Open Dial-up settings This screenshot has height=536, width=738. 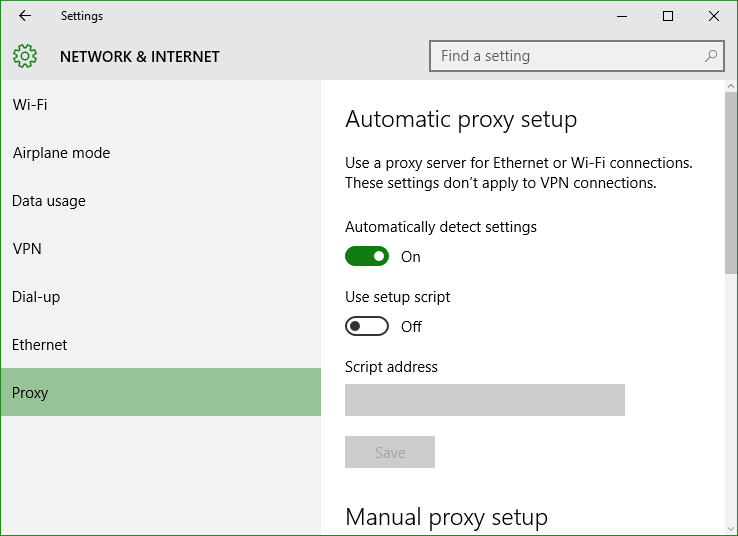click(x=161, y=296)
